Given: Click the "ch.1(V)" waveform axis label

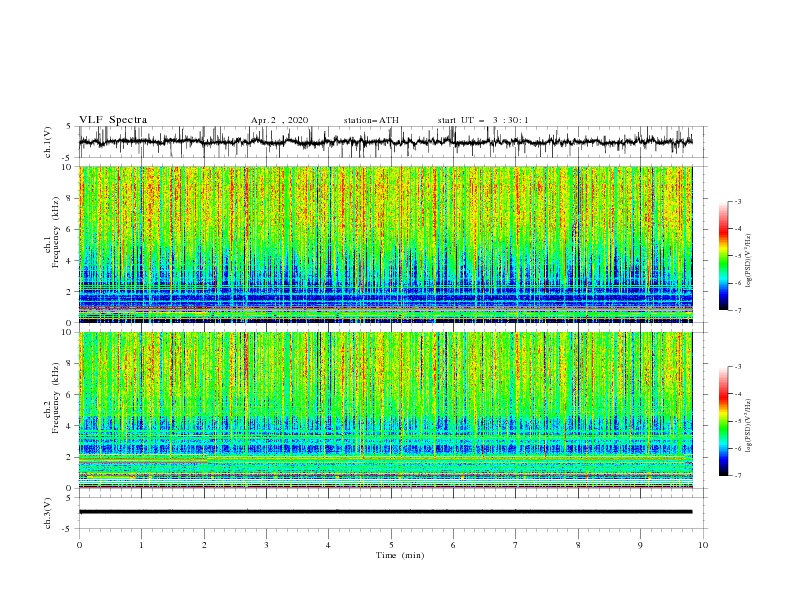Looking at the screenshot, I should (48, 142).
